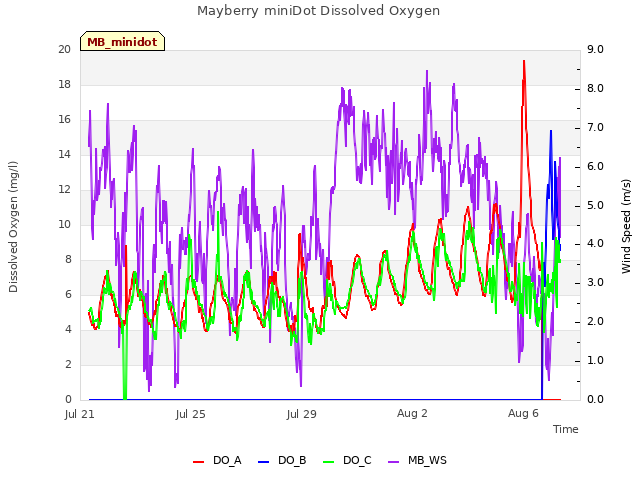Click the blue DO_B spike after Aug 6
640x480 pixels.
point(551,131)
